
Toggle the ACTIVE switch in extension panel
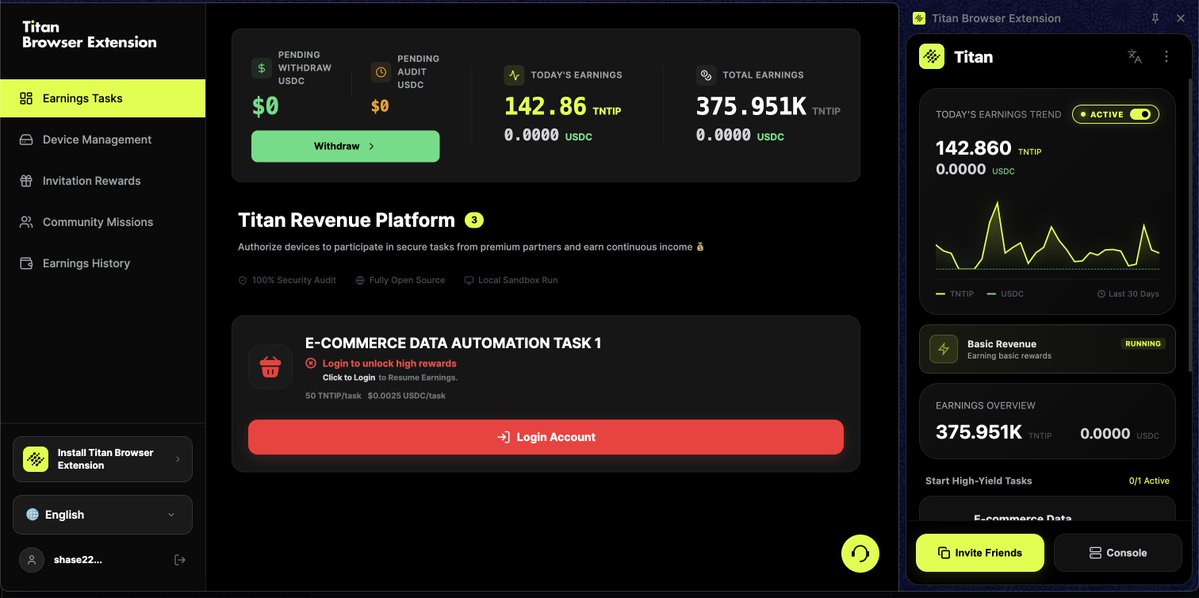1139,115
